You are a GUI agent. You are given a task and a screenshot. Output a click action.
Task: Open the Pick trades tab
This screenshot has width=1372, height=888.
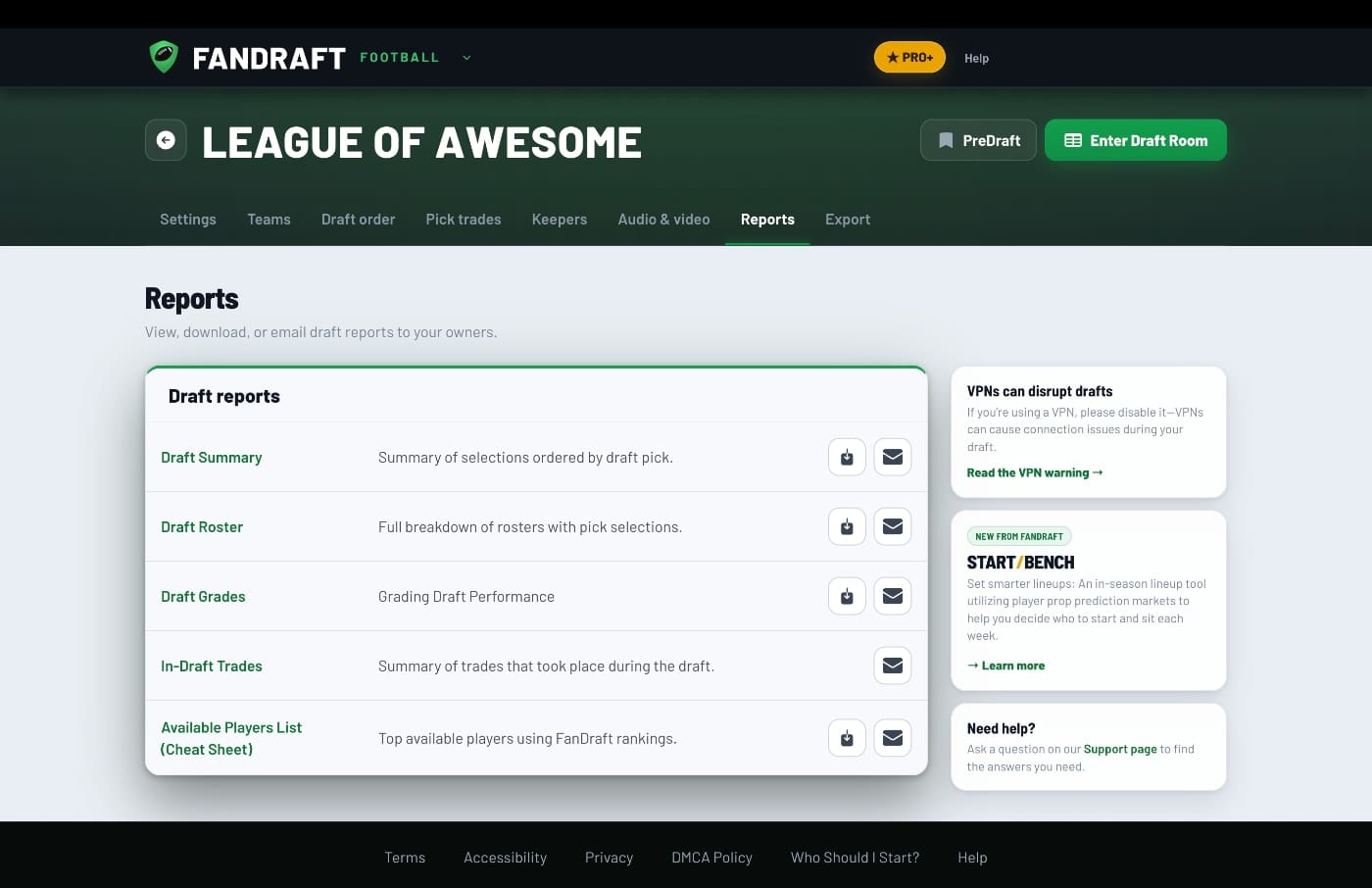[464, 220]
